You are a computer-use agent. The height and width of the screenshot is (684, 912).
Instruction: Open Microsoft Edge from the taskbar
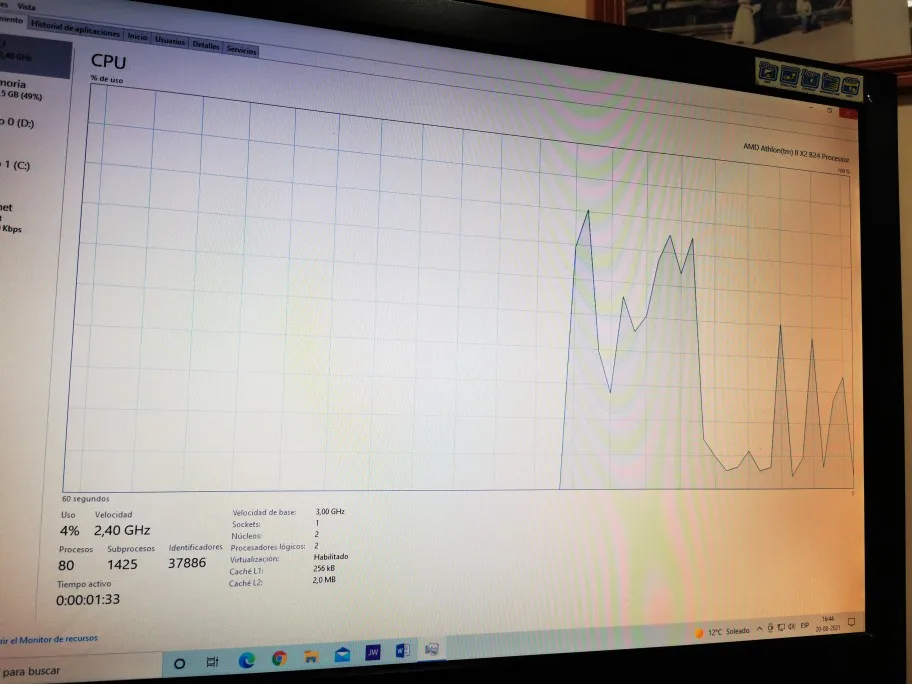pos(247,660)
